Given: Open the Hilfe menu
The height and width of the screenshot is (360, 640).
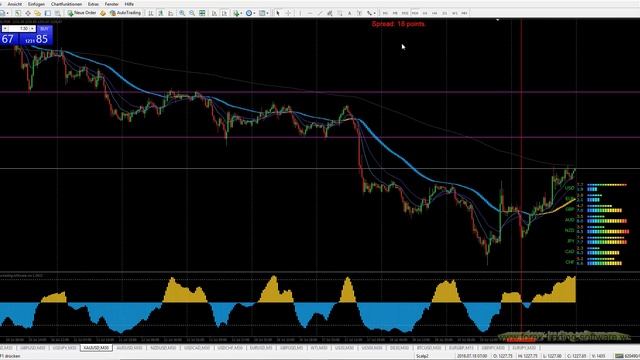Looking at the screenshot, I should [129, 4].
